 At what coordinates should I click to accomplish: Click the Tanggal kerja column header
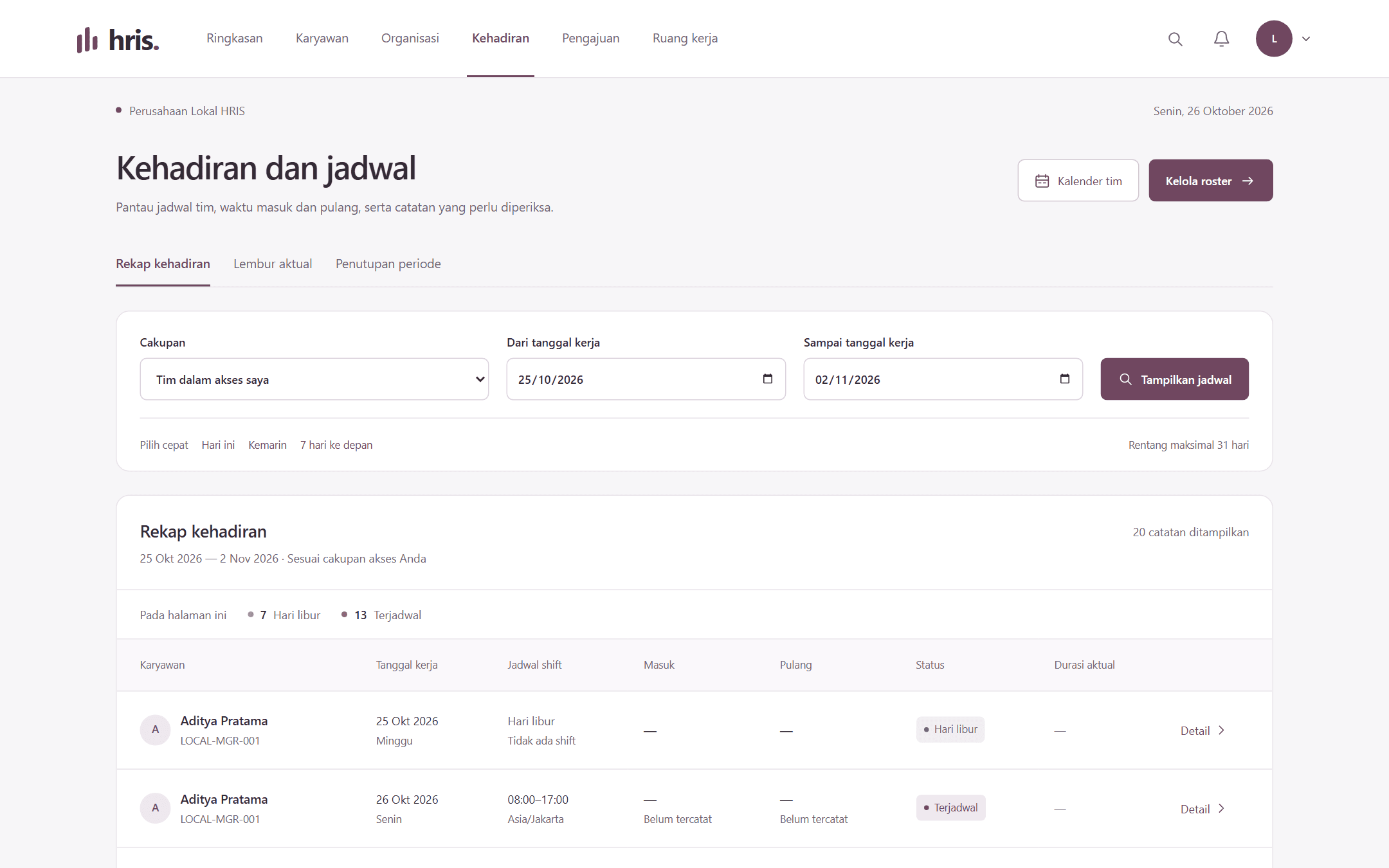407,665
